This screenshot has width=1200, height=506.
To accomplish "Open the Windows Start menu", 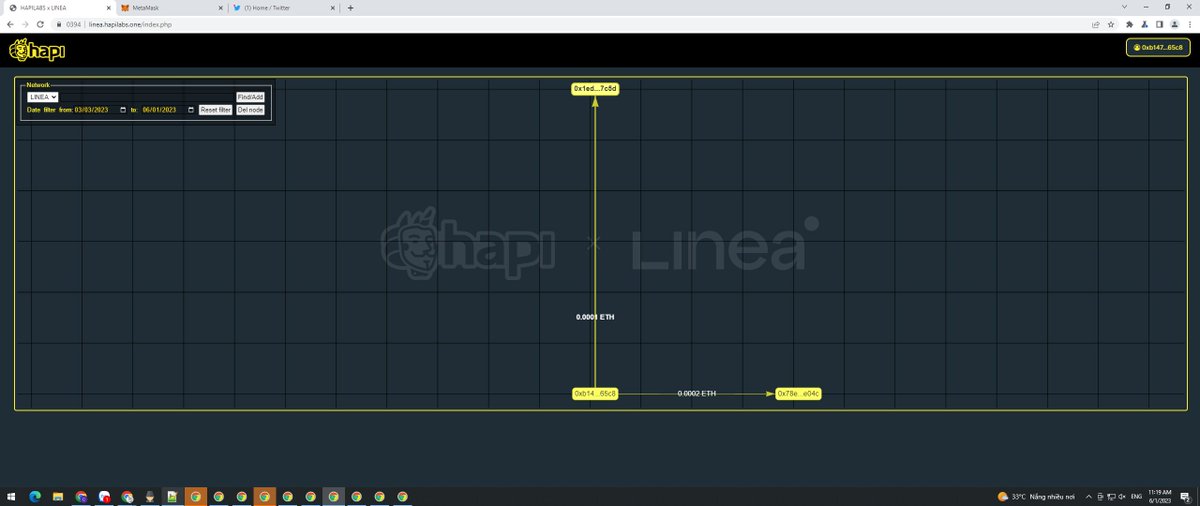I will [12, 496].
